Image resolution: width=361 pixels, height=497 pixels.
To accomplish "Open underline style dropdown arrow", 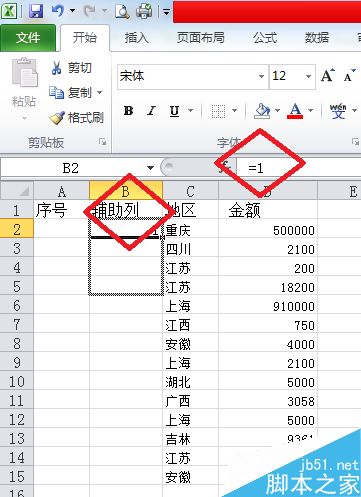I will coord(191,110).
